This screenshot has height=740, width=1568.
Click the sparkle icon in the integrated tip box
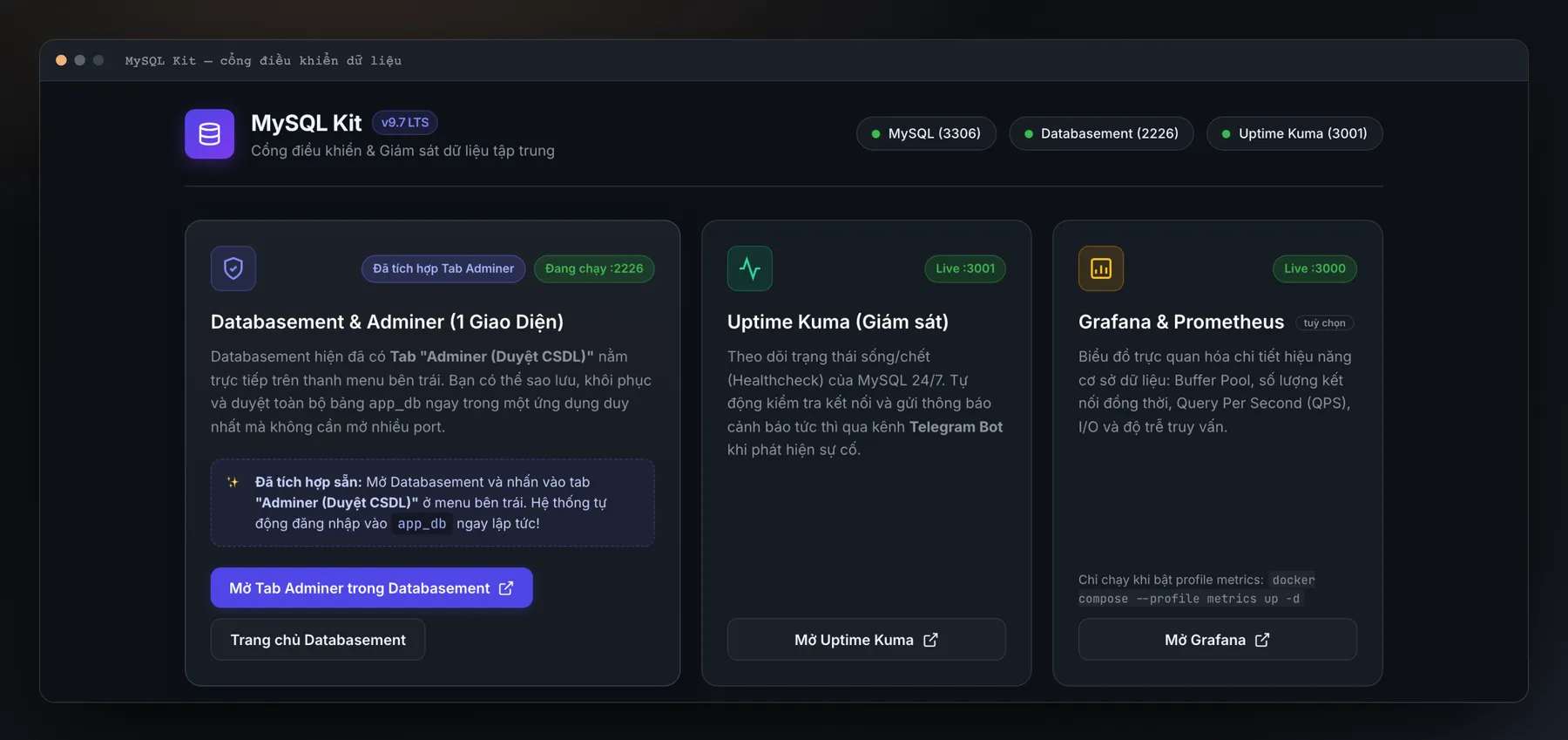pyautogui.click(x=233, y=482)
